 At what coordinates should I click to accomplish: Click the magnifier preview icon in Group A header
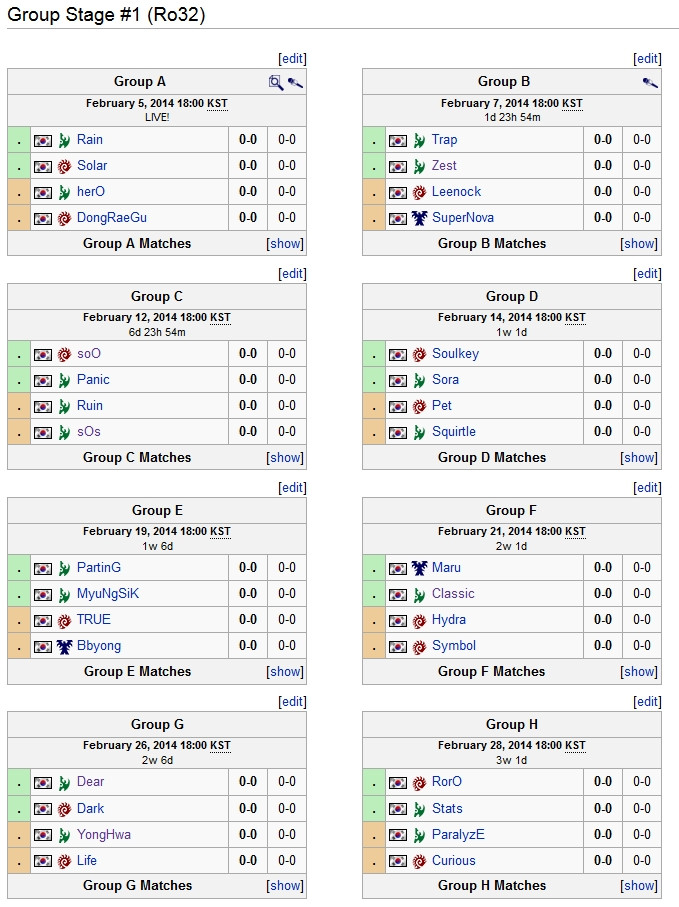click(x=276, y=83)
